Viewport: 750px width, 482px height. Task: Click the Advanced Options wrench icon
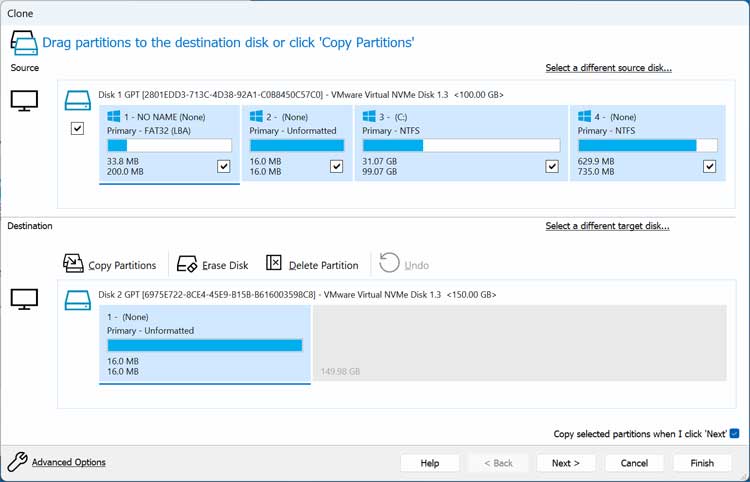point(18,462)
